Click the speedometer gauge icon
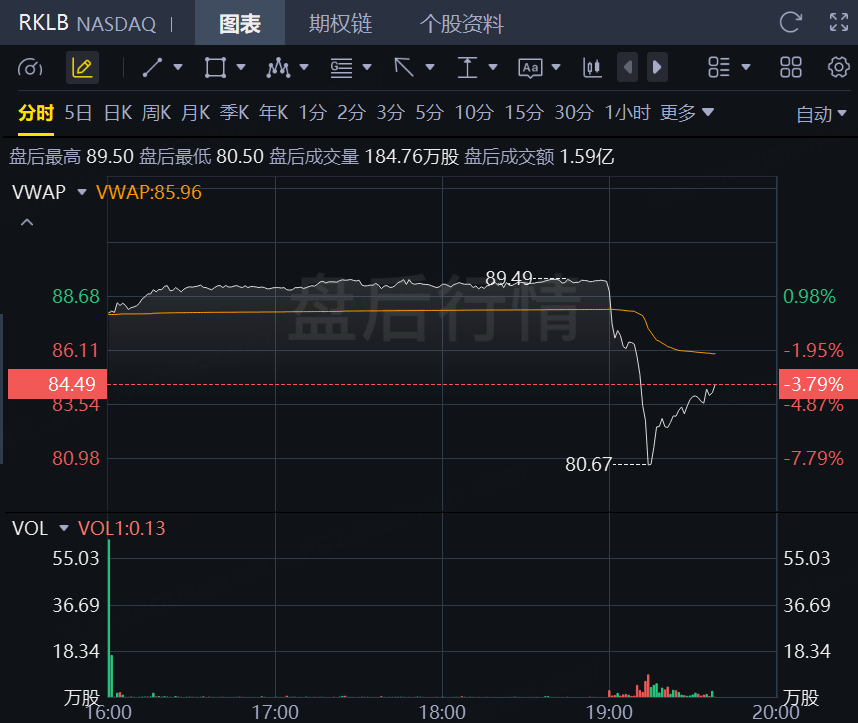Image resolution: width=858 pixels, height=723 pixels. [31, 68]
